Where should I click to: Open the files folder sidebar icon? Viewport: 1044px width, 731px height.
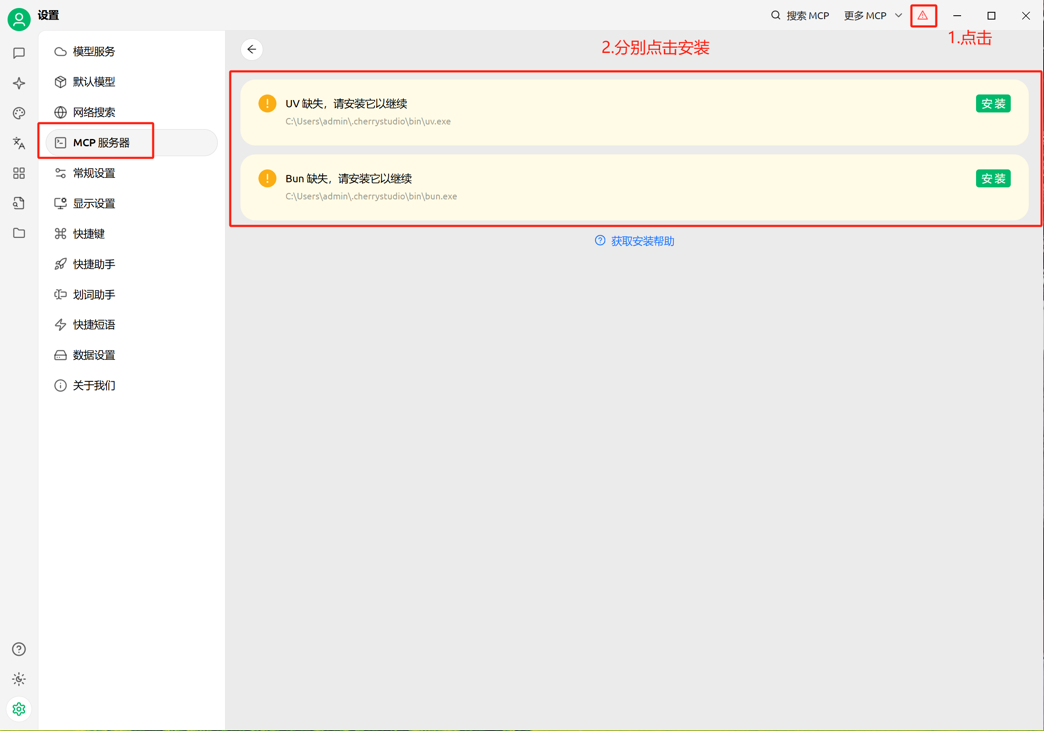[19, 233]
